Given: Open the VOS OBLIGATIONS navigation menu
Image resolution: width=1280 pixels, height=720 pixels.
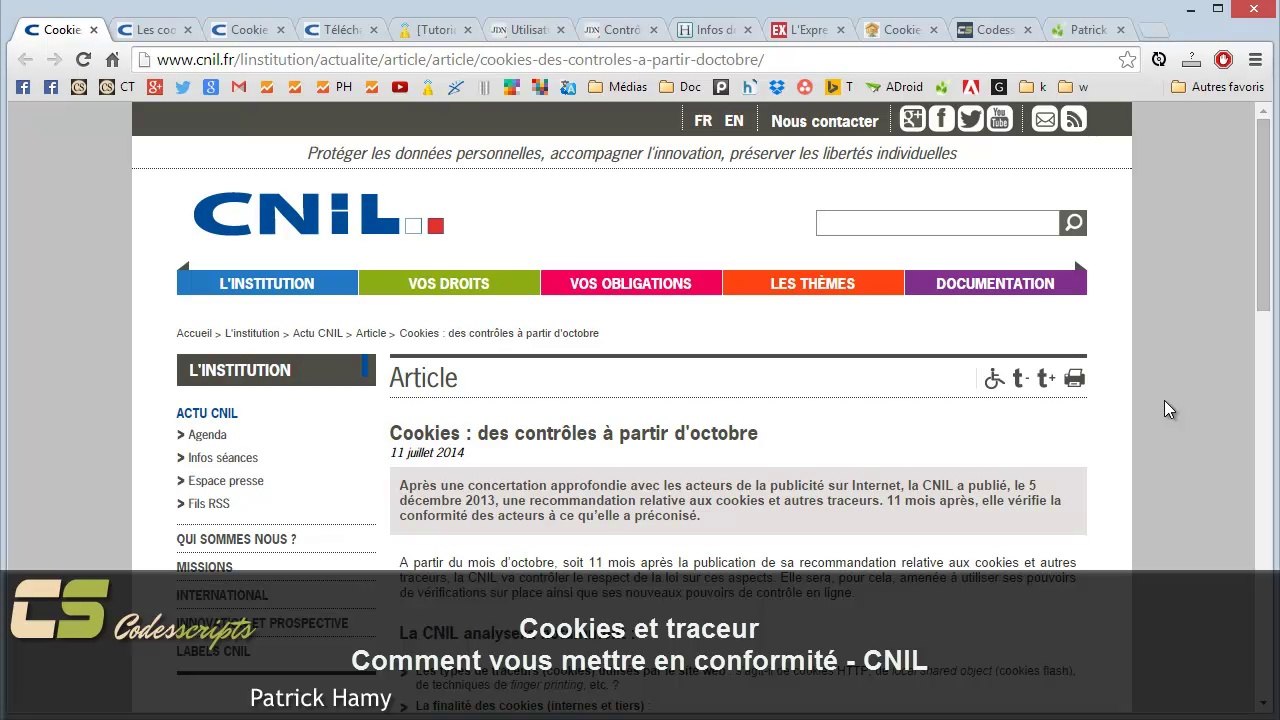Looking at the screenshot, I should tap(631, 284).
